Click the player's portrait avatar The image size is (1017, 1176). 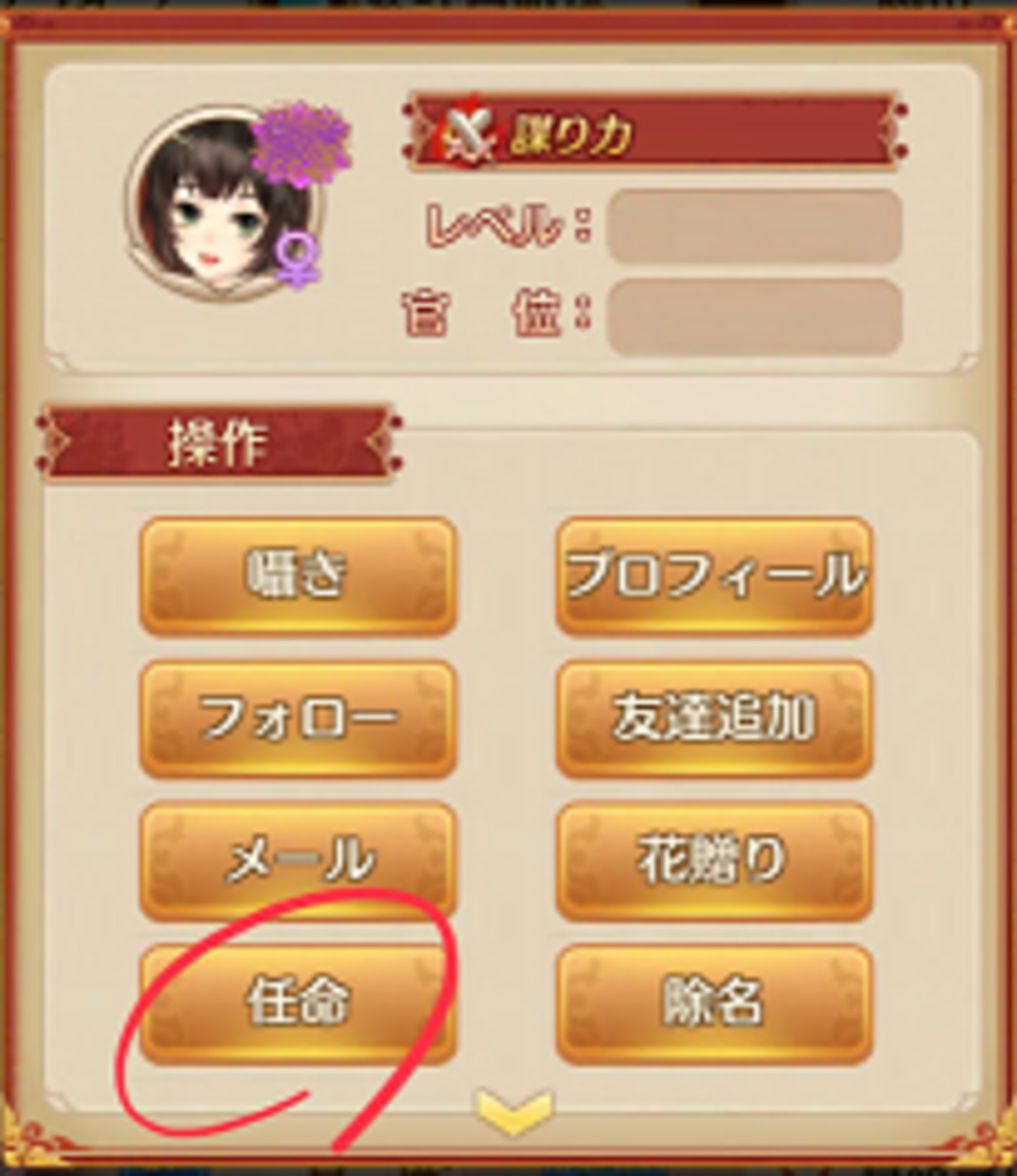coord(223,205)
